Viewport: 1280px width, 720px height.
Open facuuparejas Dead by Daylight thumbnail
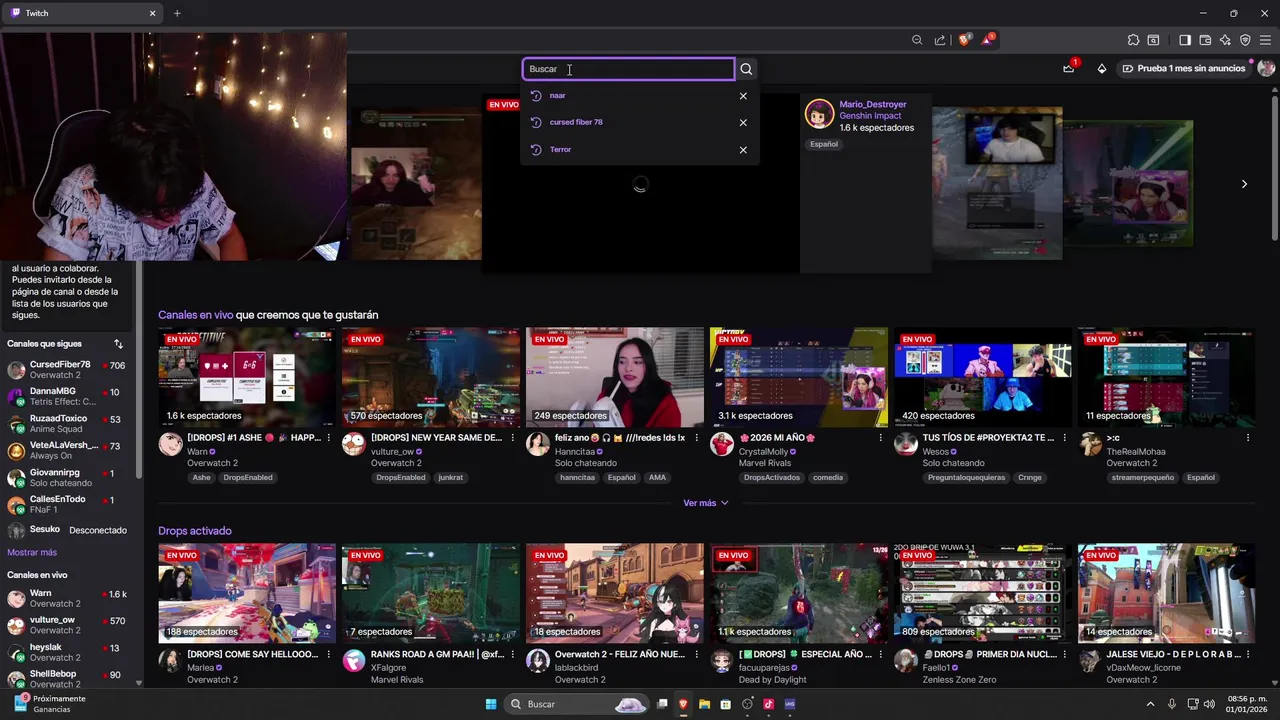click(799, 593)
